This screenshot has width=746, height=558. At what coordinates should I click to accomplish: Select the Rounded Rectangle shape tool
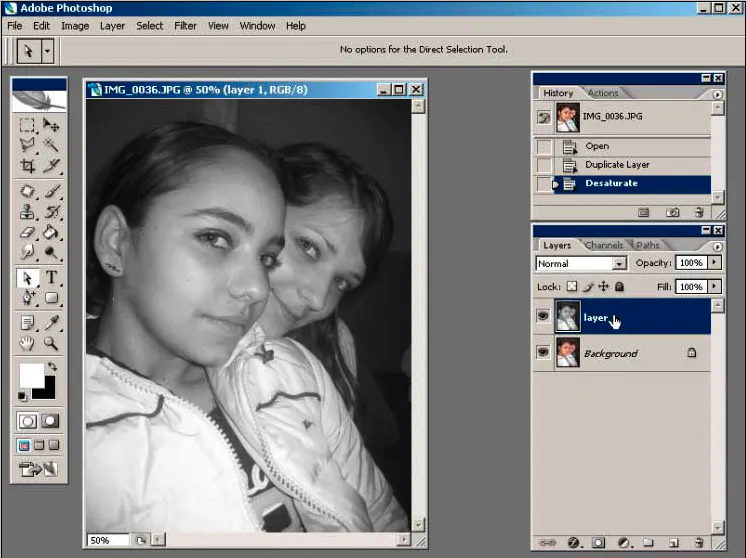pyautogui.click(x=51, y=297)
